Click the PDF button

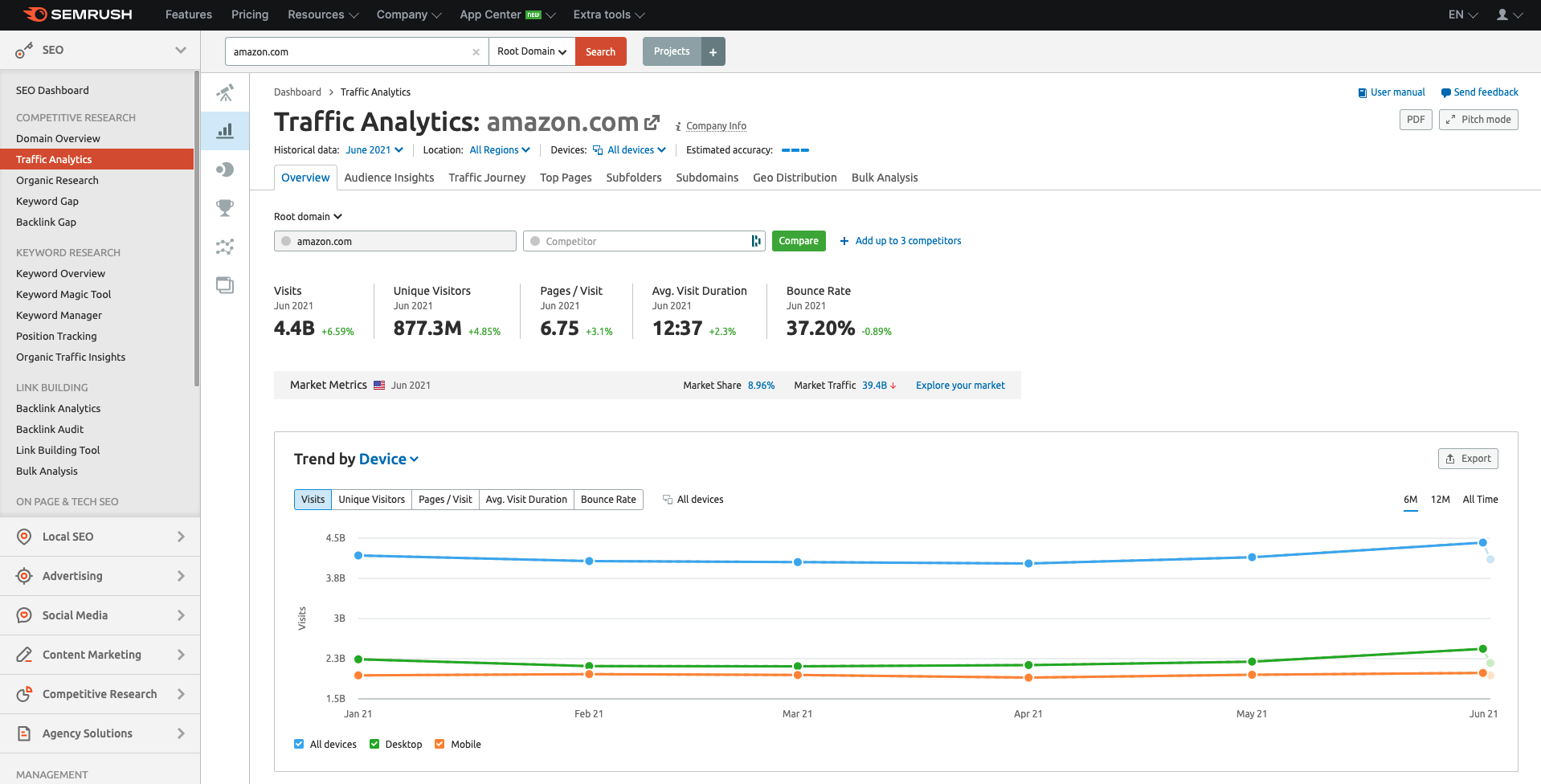click(1416, 120)
